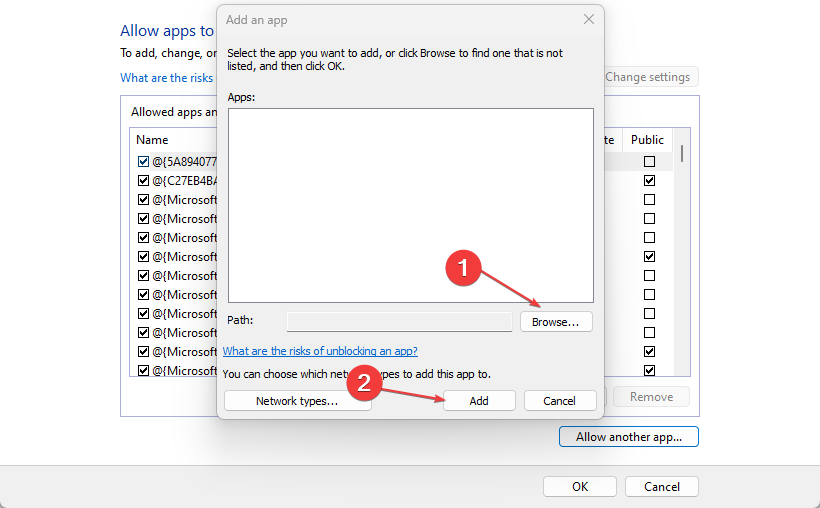Click the 'Allowed apps an' label

[x=174, y=112]
